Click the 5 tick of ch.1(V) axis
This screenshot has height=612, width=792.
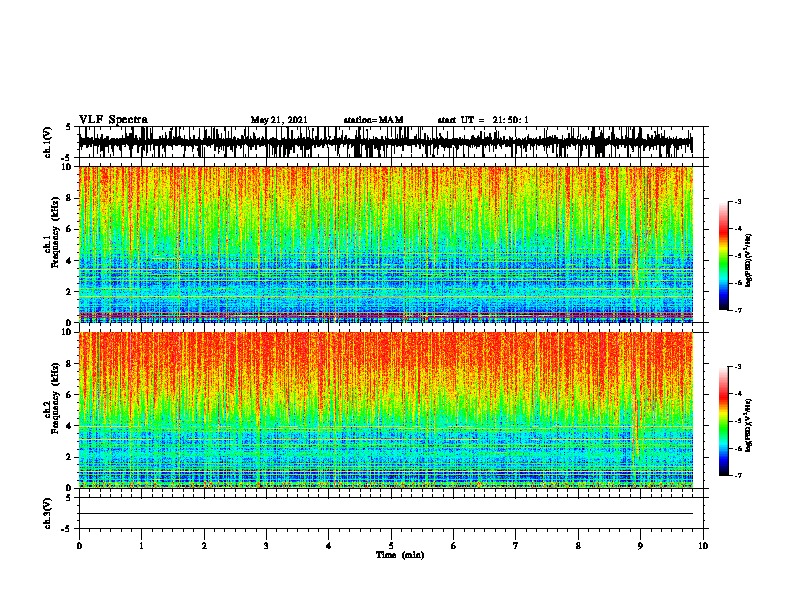tap(70, 127)
